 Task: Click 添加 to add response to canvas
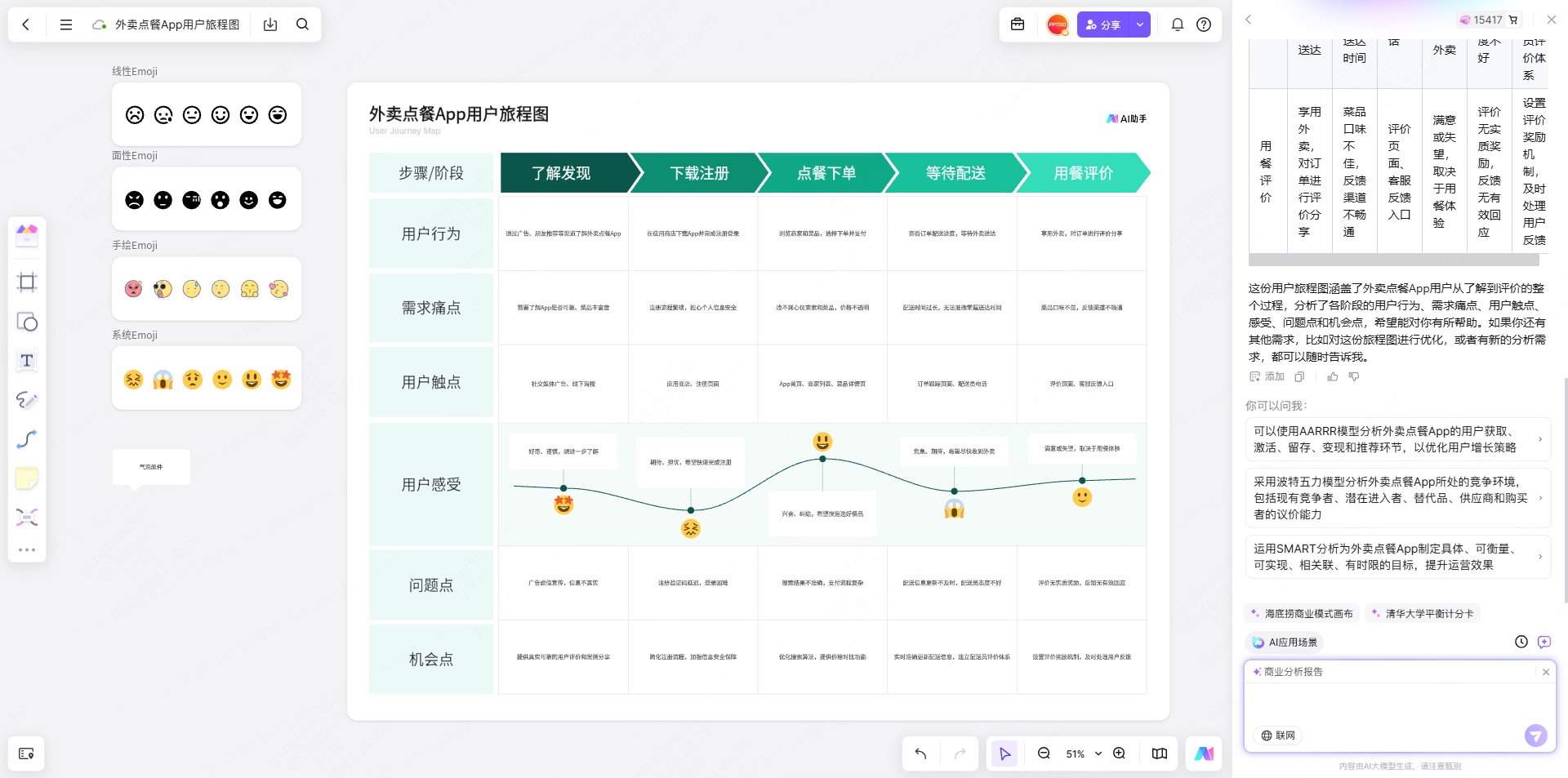point(1267,376)
